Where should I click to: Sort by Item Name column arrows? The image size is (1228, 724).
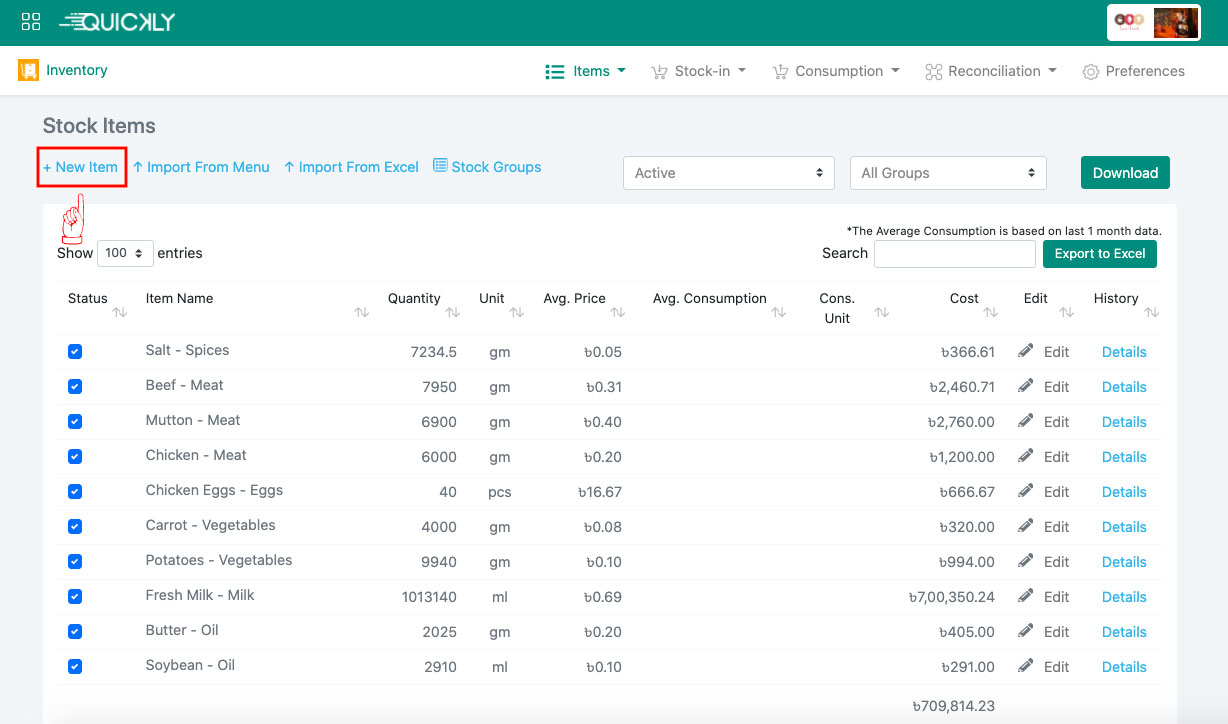click(x=361, y=312)
